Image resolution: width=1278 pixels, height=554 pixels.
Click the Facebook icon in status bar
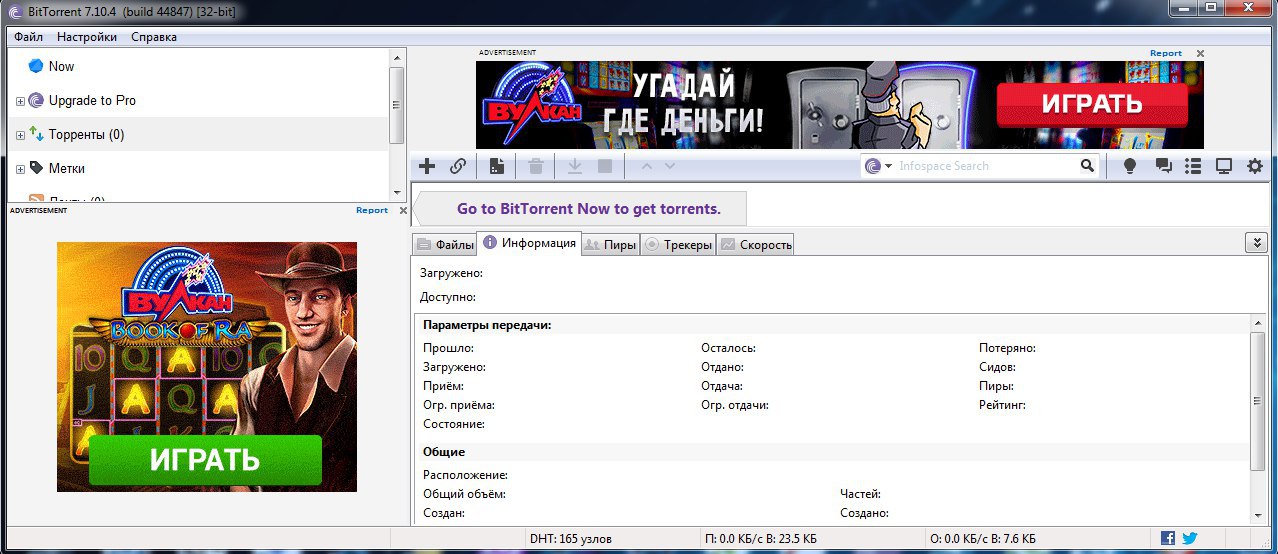pyautogui.click(x=1168, y=538)
